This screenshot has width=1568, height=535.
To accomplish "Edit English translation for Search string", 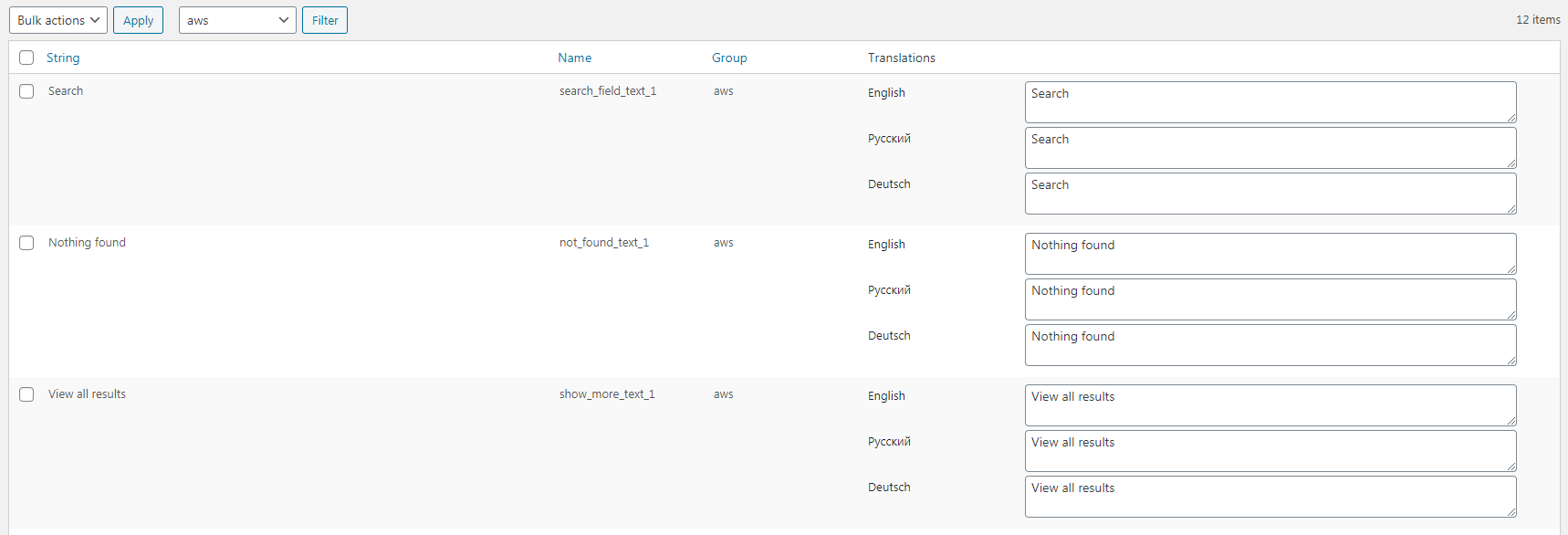I will tap(1270, 102).
